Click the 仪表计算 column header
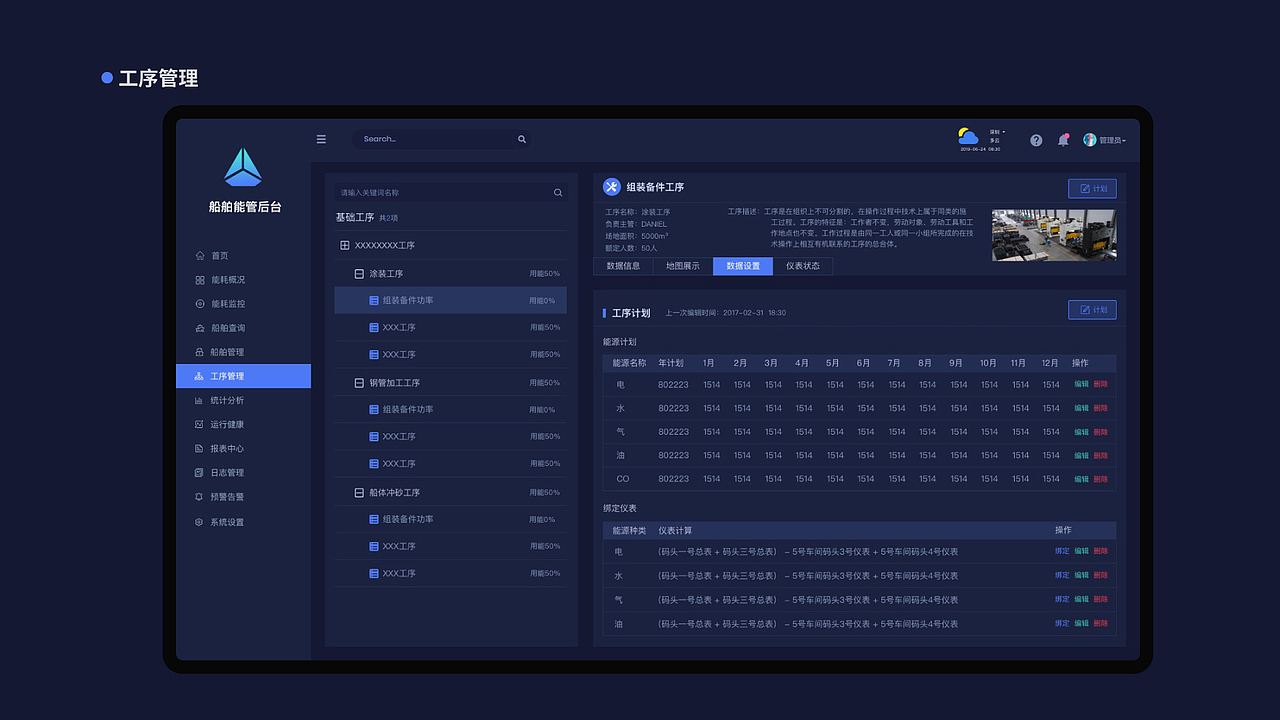The height and width of the screenshot is (720, 1280). pyautogui.click(x=675, y=530)
